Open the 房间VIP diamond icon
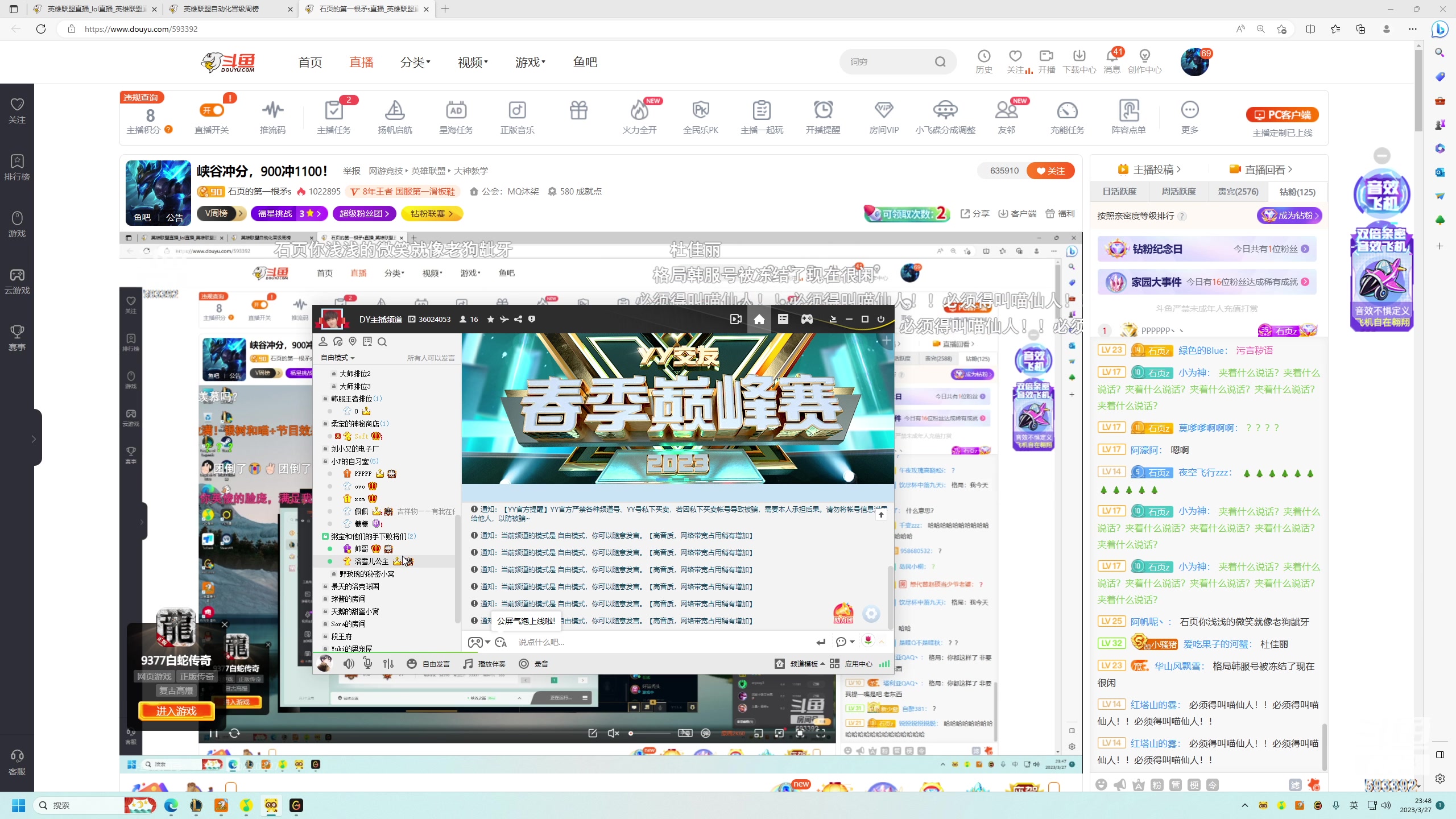 (x=884, y=110)
